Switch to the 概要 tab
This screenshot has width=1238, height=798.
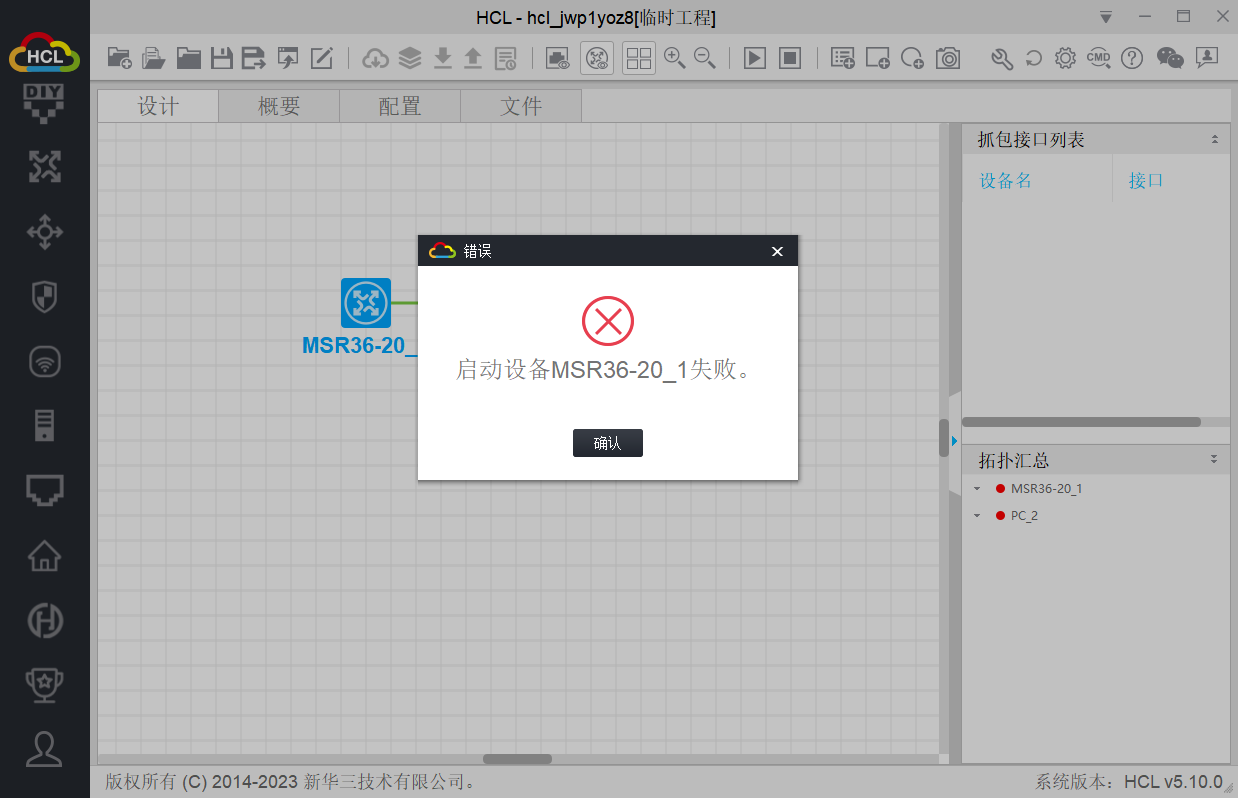(x=279, y=106)
